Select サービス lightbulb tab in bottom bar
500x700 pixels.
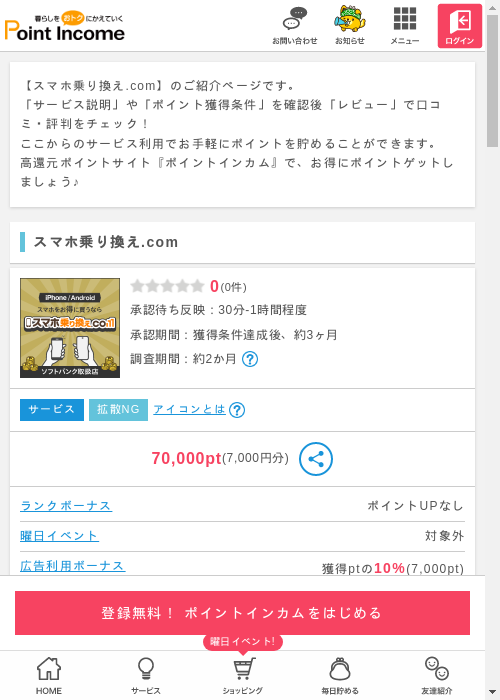(146, 676)
